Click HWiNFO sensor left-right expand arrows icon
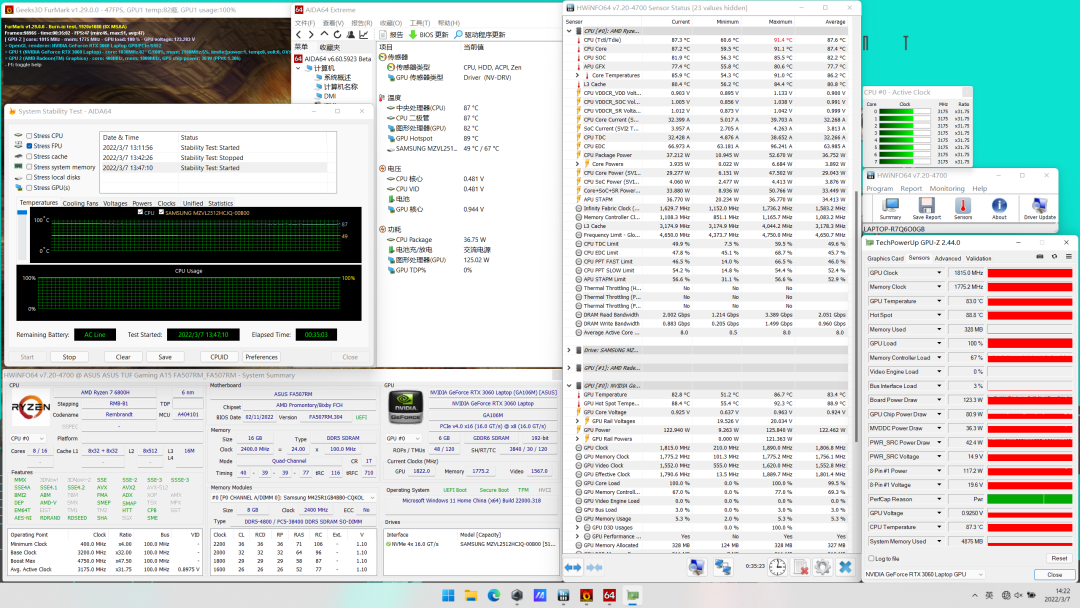This screenshot has width=1080, height=608. pos(573,567)
